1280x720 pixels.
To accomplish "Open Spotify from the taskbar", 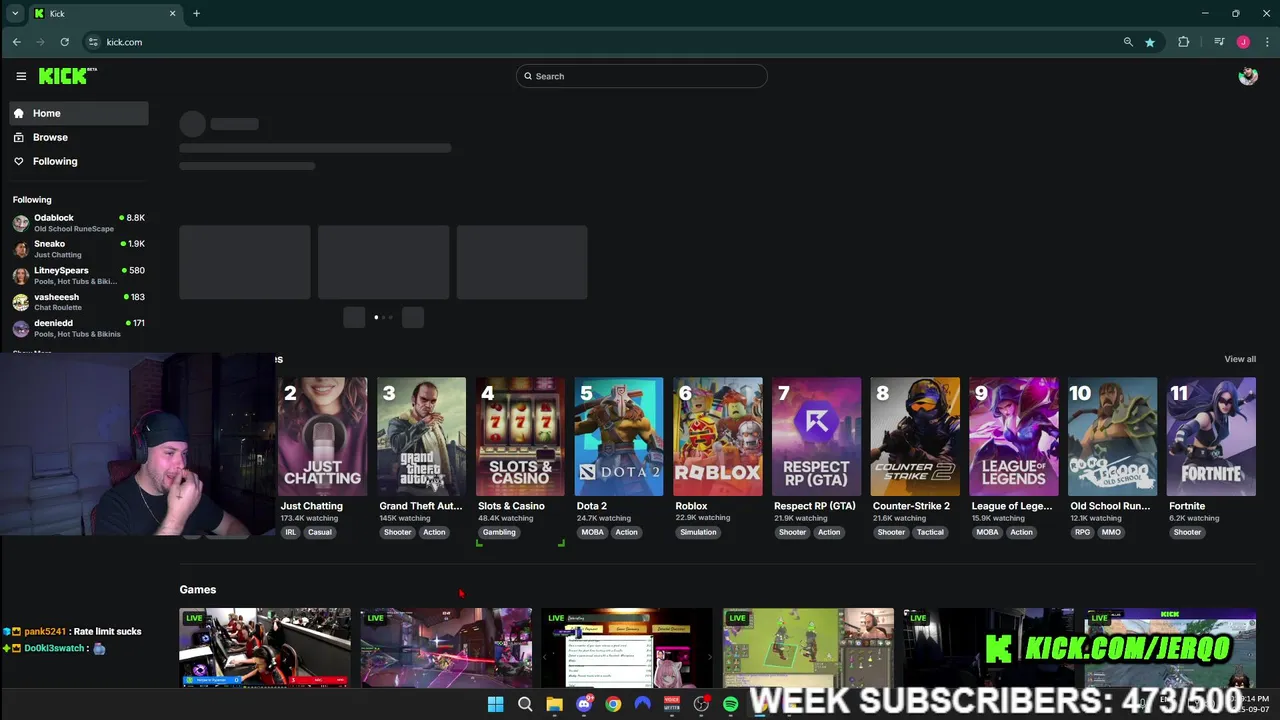I will 731,704.
